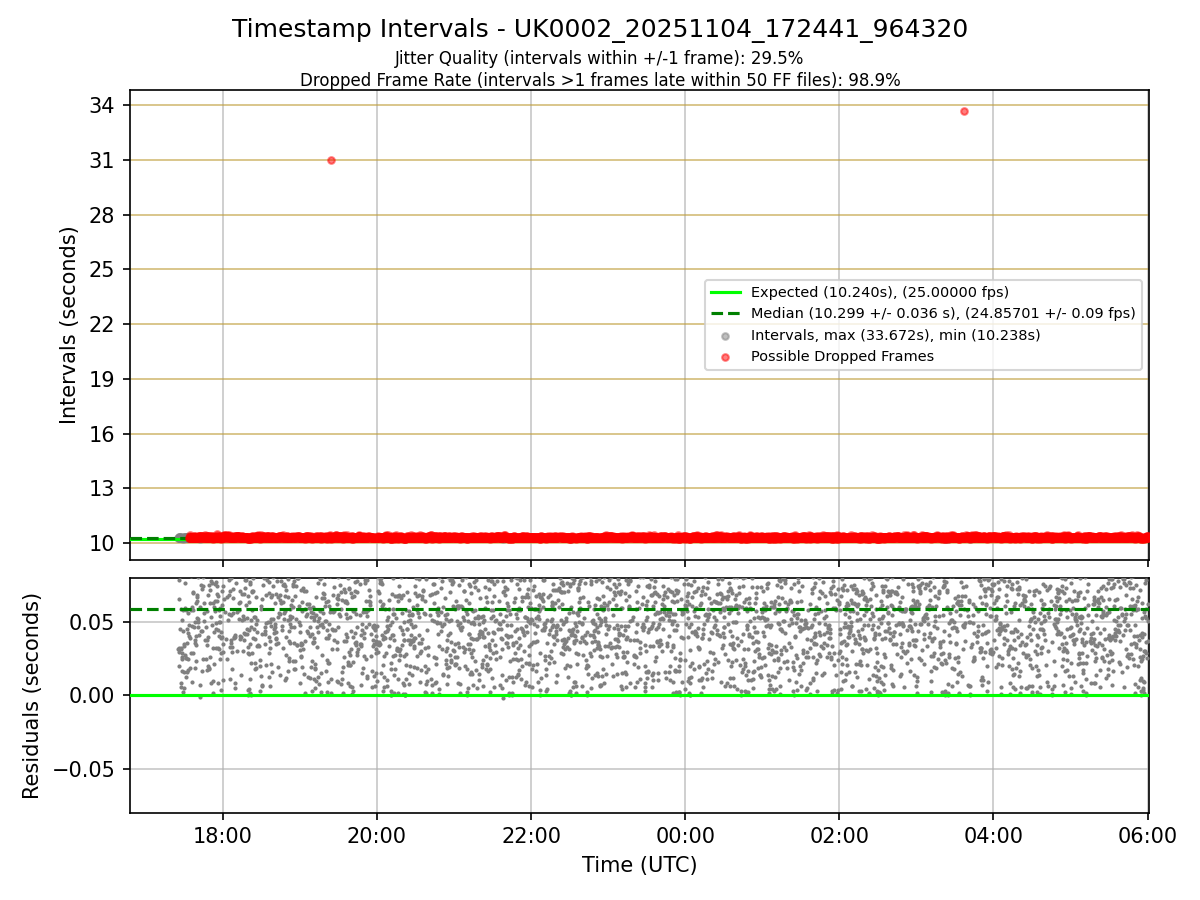This screenshot has height=900, width=1200.
Task: Select the 'Expected (10.240s), (25.00000 fps)' legend entry
Action: click(x=879, y=292)
